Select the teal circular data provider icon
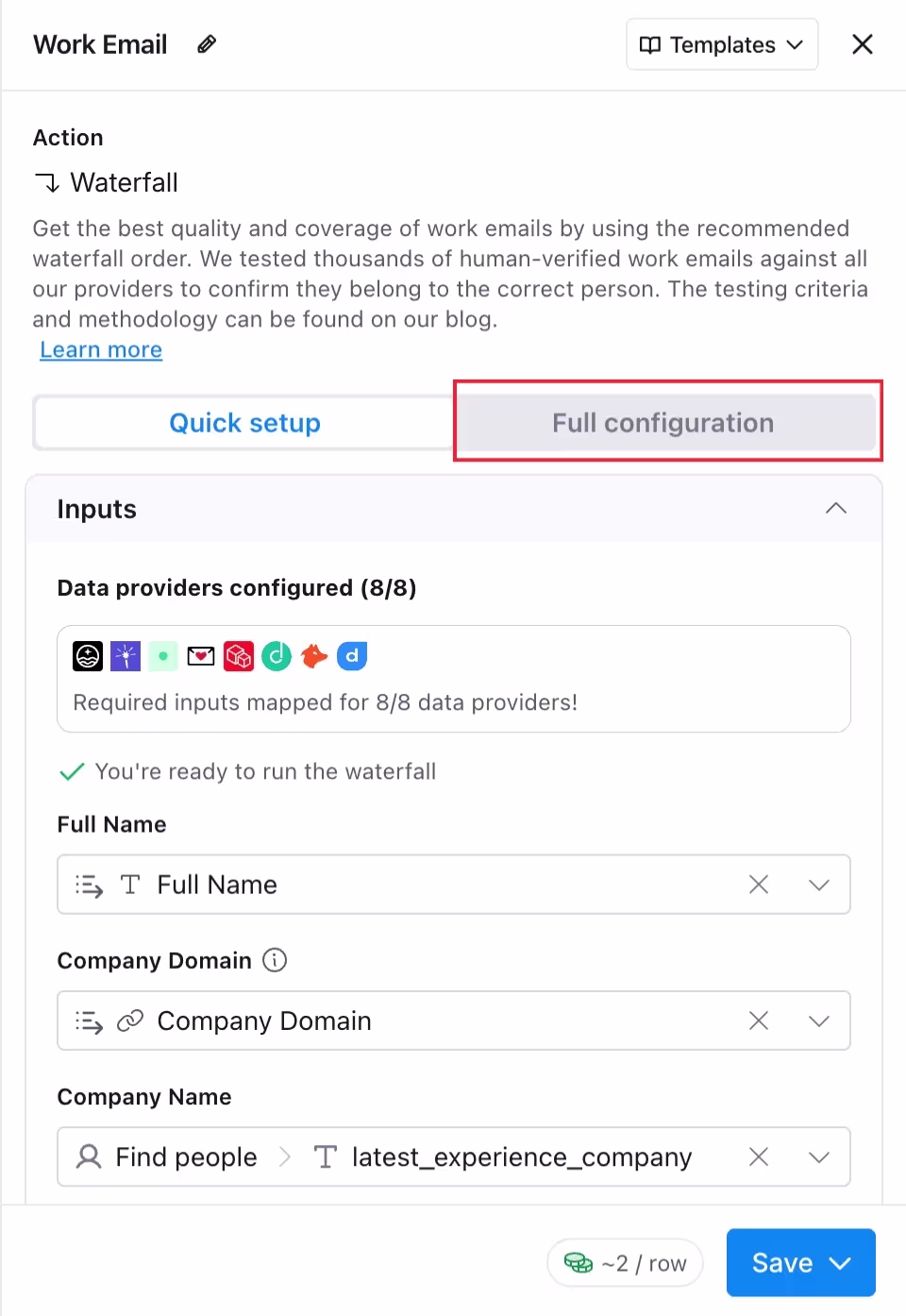This screenshot has width=906, height=1316. pyautogui.click(x=277, y=655)
